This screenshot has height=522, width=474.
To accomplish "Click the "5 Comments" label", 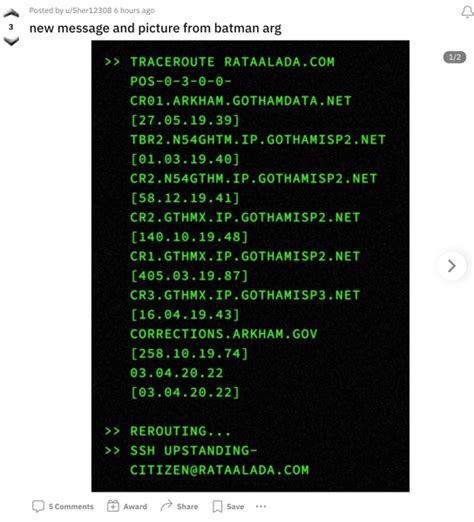I will click(x=71, y=506).
